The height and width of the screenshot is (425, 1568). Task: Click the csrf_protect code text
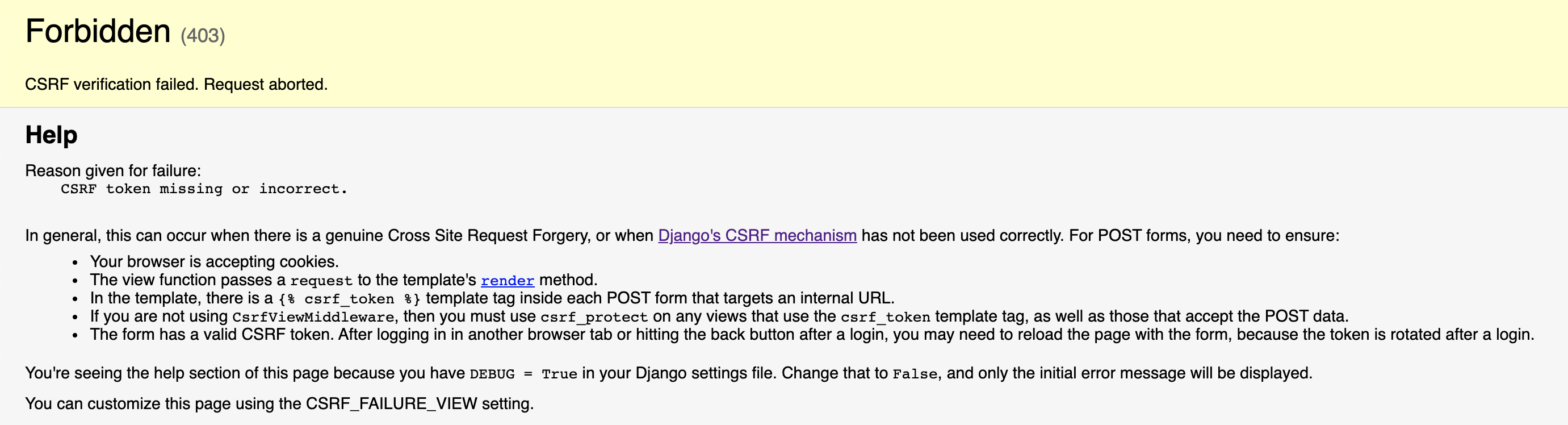(593, 317)
